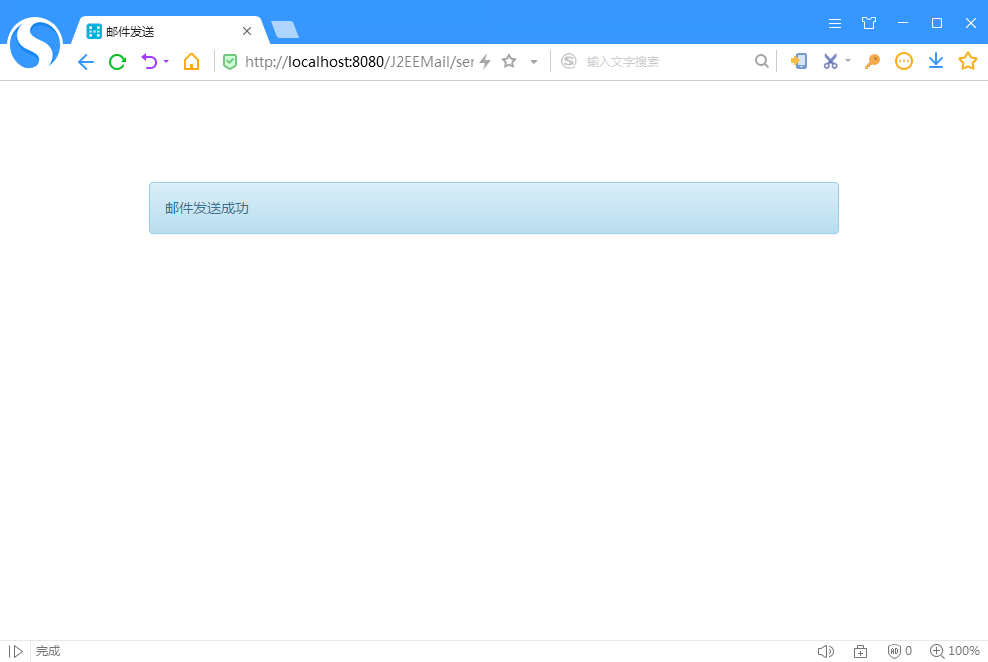The height and width of the screenshot is (662, 988).
Task: Reload the current page
Action: [117, 61]
